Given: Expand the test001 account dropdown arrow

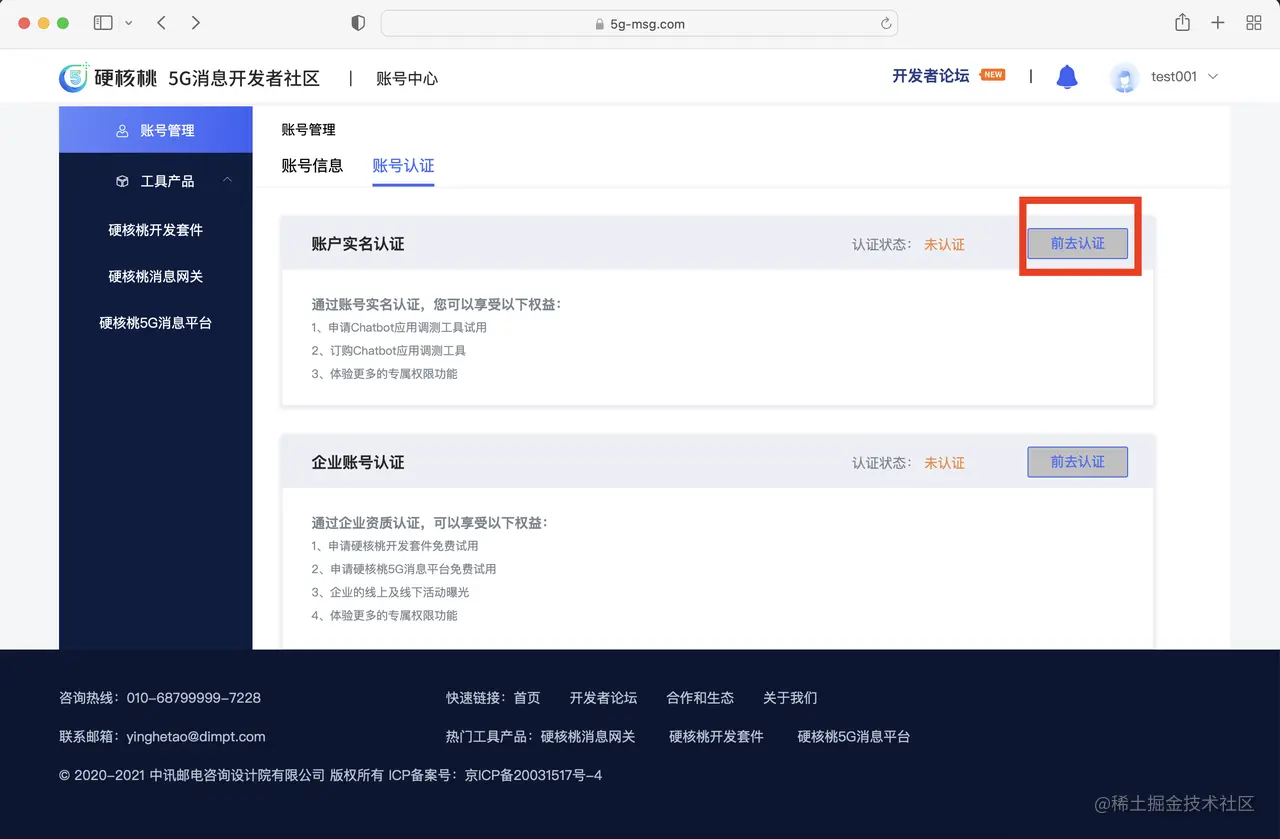Looking at the screenshot, I should (1213, 77).
